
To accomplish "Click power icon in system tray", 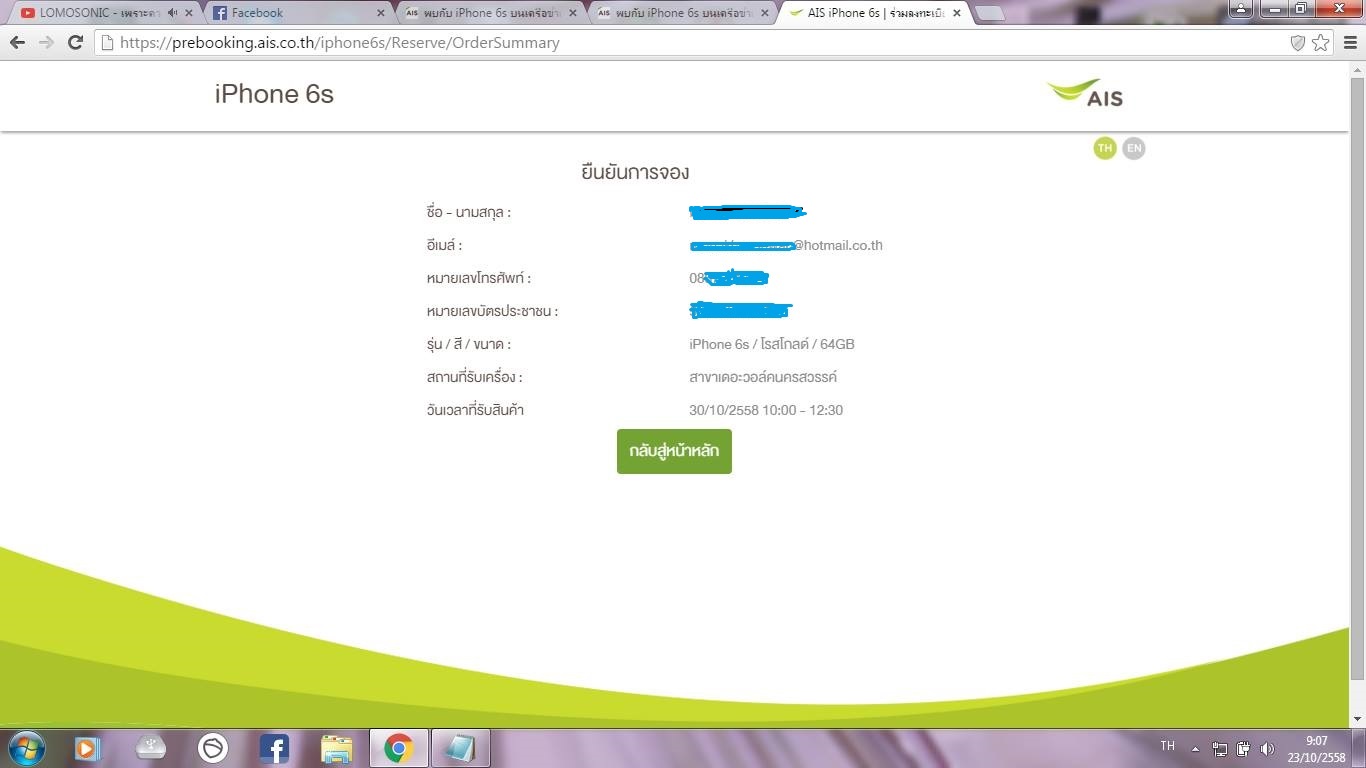I will pos(1244,748).
